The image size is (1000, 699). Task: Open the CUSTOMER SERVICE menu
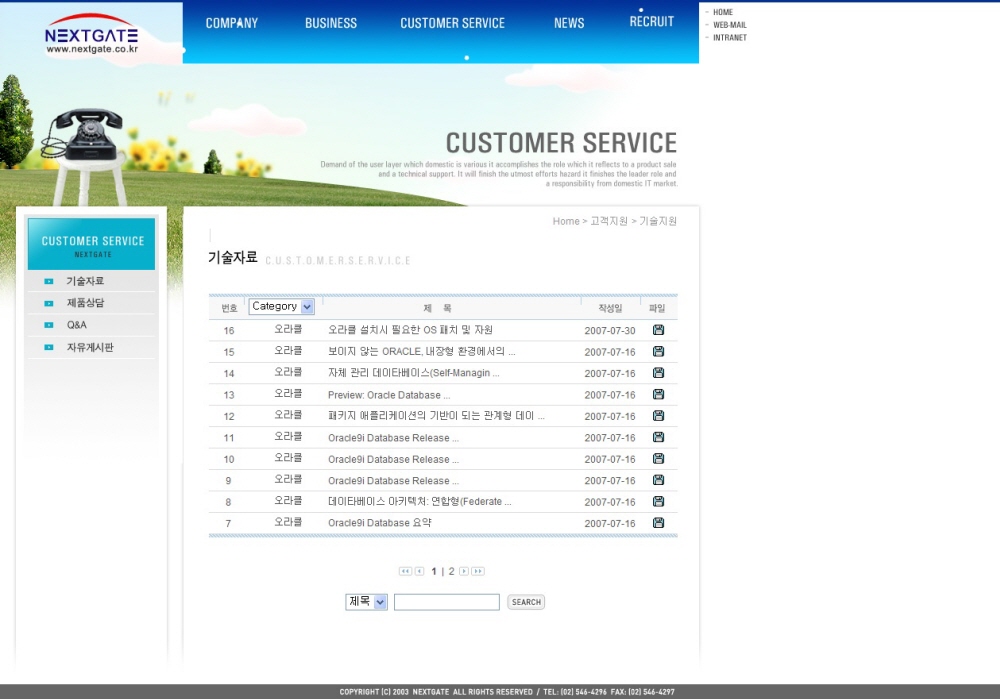point(452,23)
